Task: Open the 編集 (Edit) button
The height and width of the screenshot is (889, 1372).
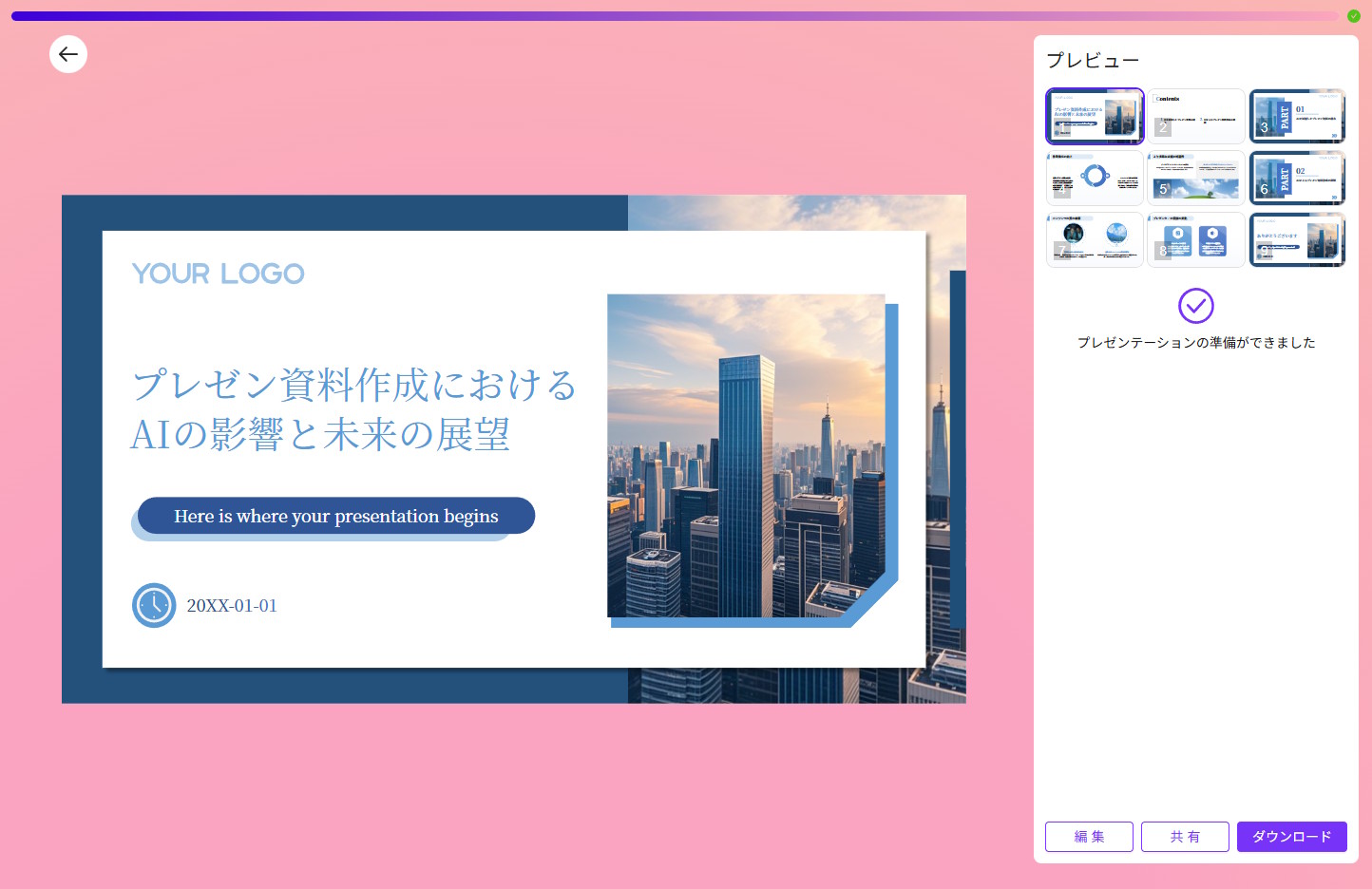Action: coord(1089,837)
